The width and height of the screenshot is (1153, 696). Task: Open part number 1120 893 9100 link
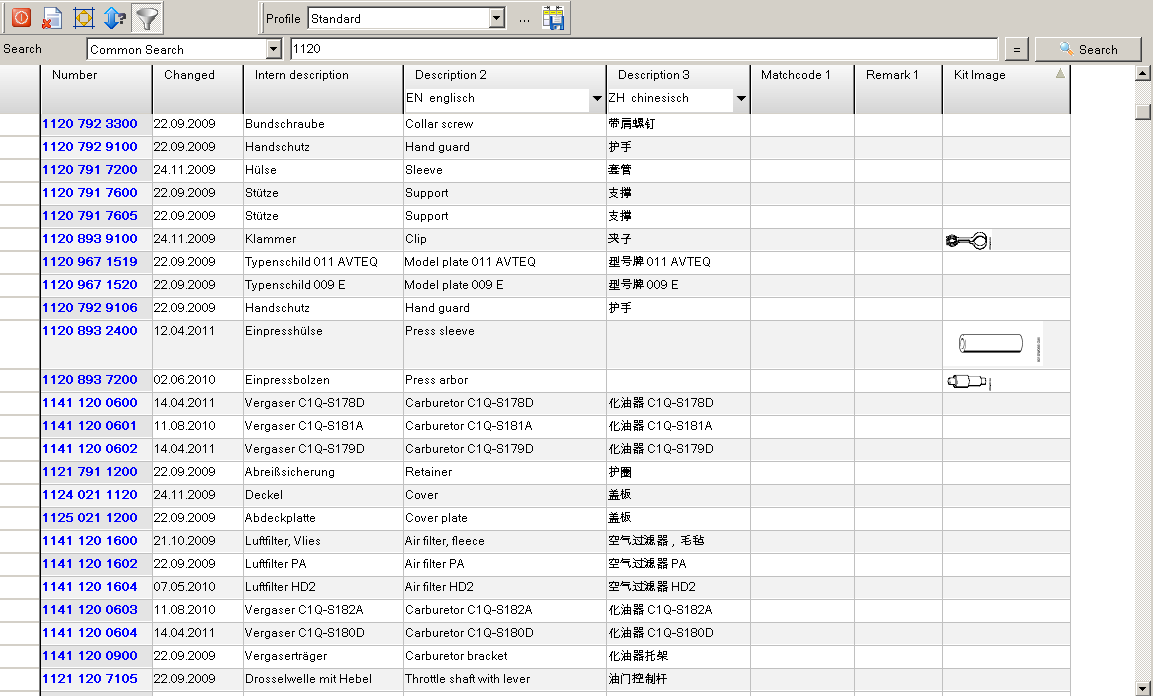(90, 239)
